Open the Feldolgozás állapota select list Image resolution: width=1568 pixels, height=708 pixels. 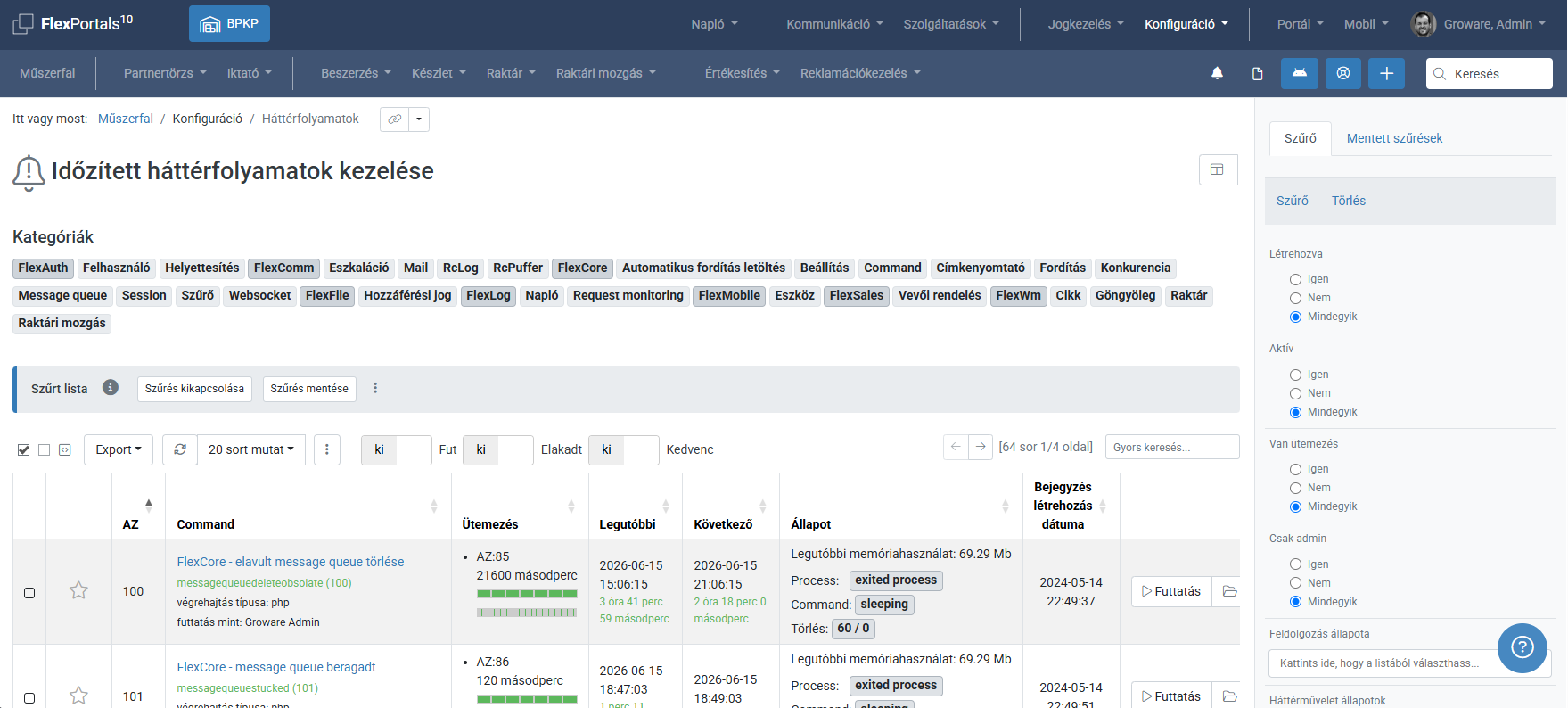click(x=1410, y=663)
